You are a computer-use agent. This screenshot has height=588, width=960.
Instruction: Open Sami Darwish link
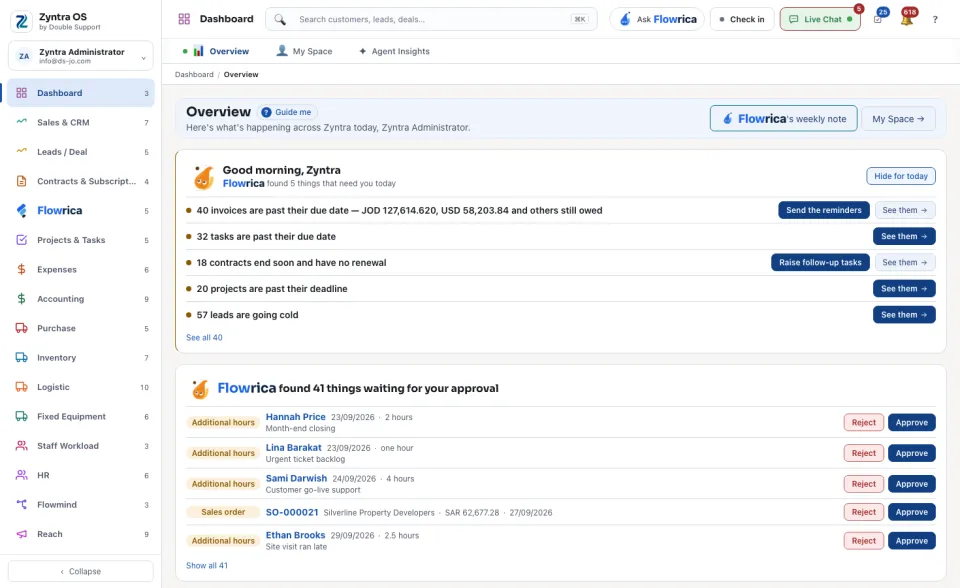[x=296, y=478]
